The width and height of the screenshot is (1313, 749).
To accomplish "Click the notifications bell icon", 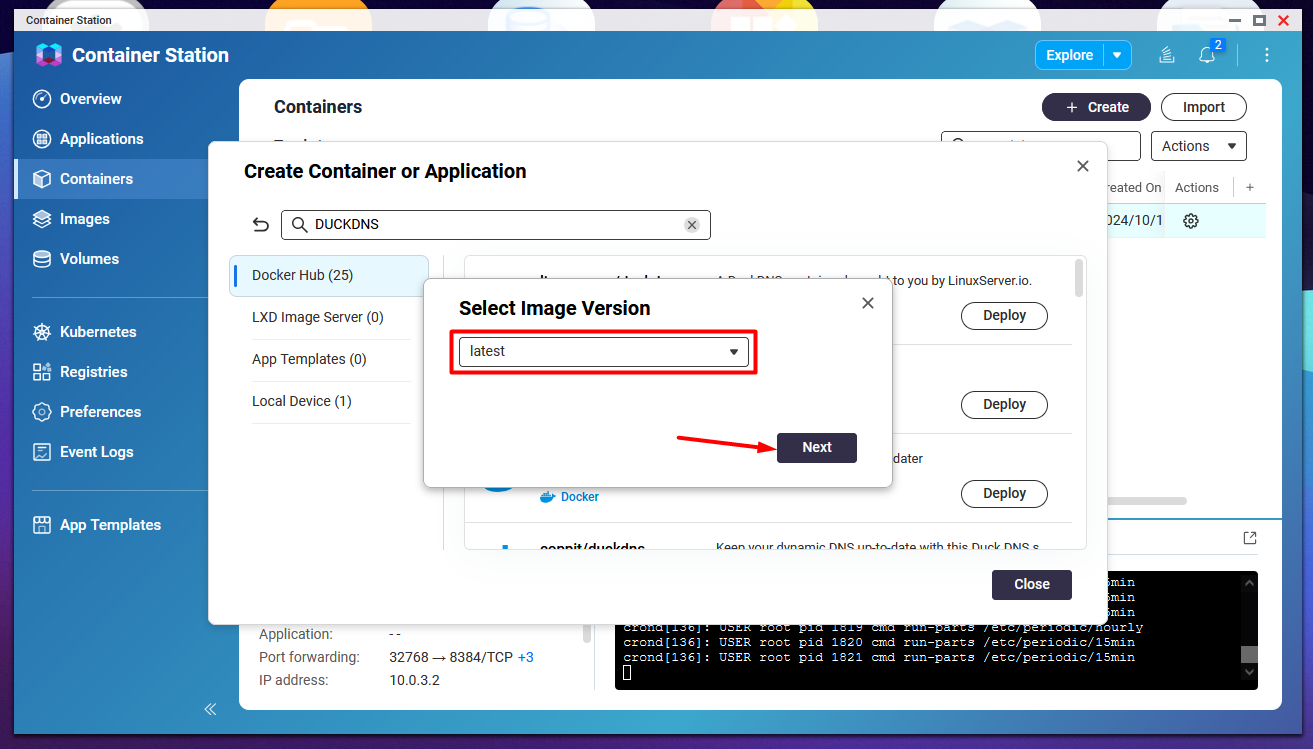I will (x=1207, y=56).
